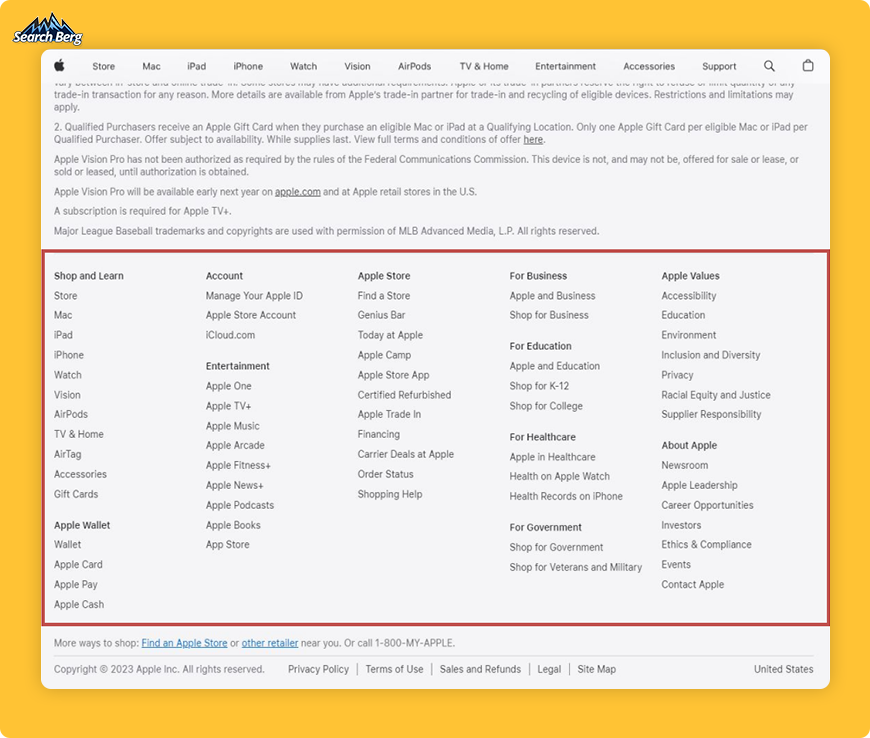Open the Apple Cash footer link
This screenshot has width=870, height=738.
coord(79,604)
